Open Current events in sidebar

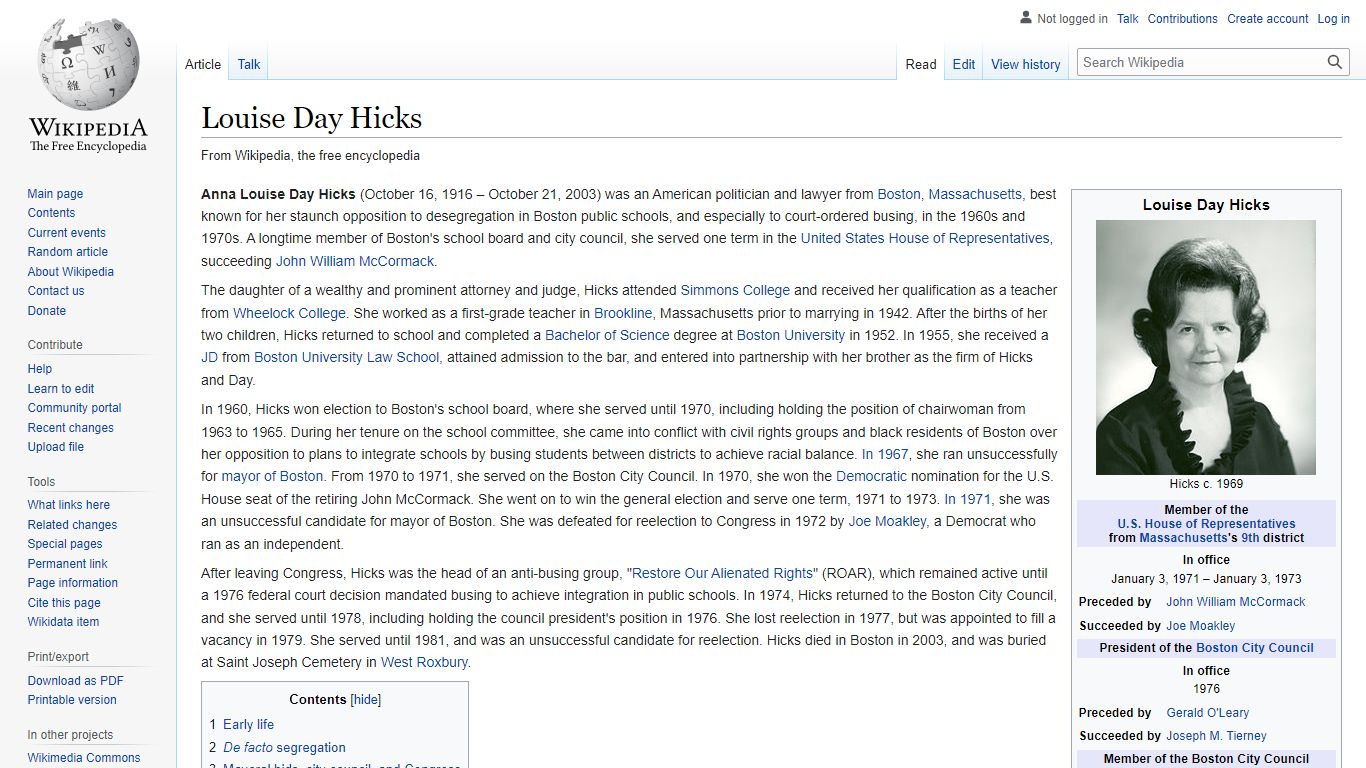(66, 233)
